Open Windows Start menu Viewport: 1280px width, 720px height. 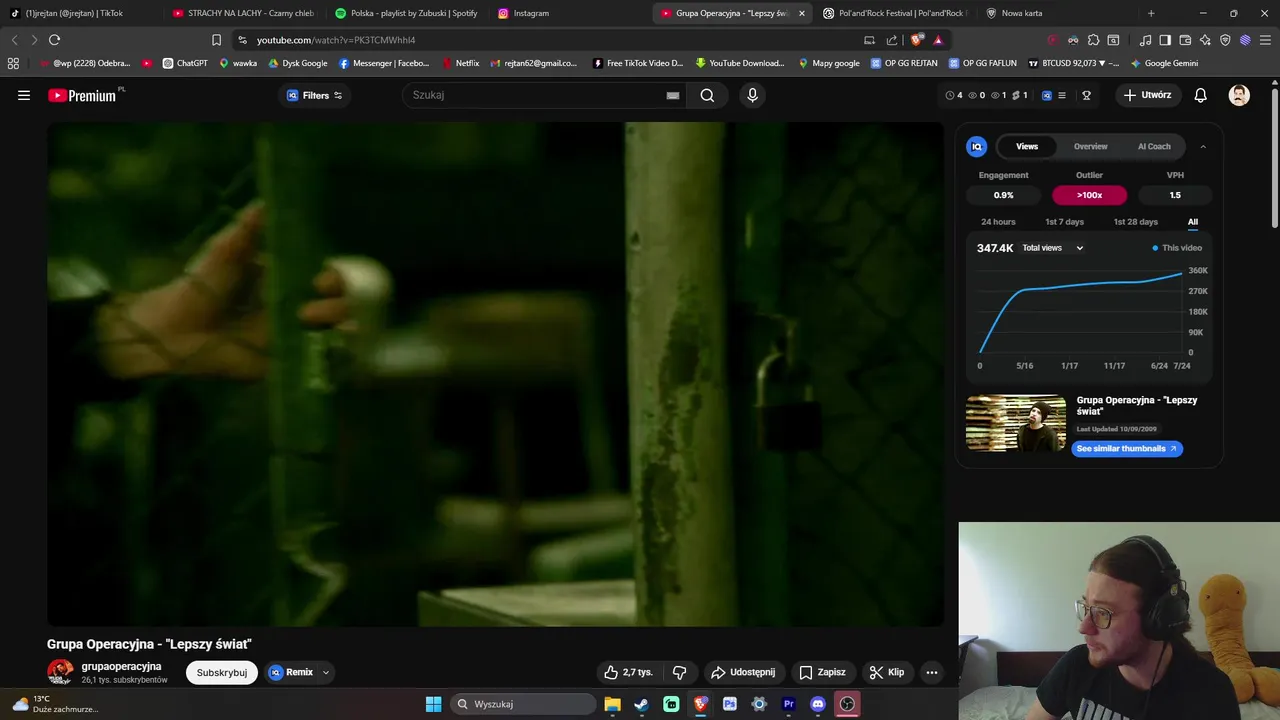tap(433, 704)
